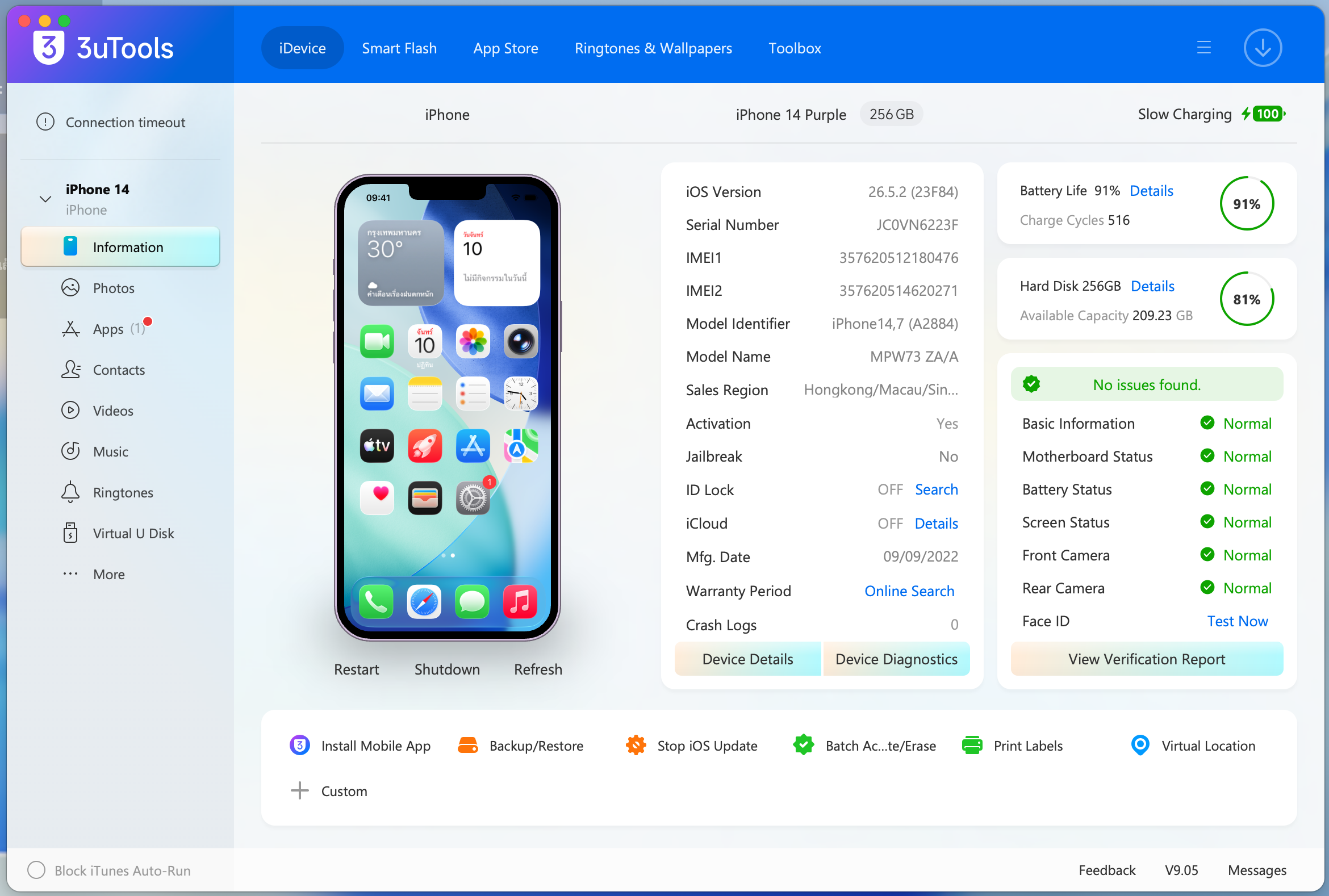The image size is (1329, 896).
Task: Click the Install Mobile App icon
Action: tap(299, 745)
